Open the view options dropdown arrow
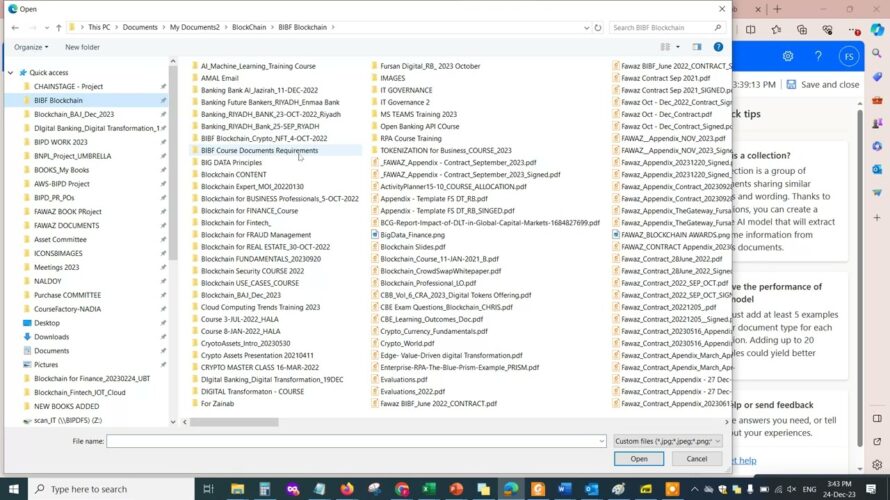The width and height of the screenshot is (890, 500). pos(678,47)
